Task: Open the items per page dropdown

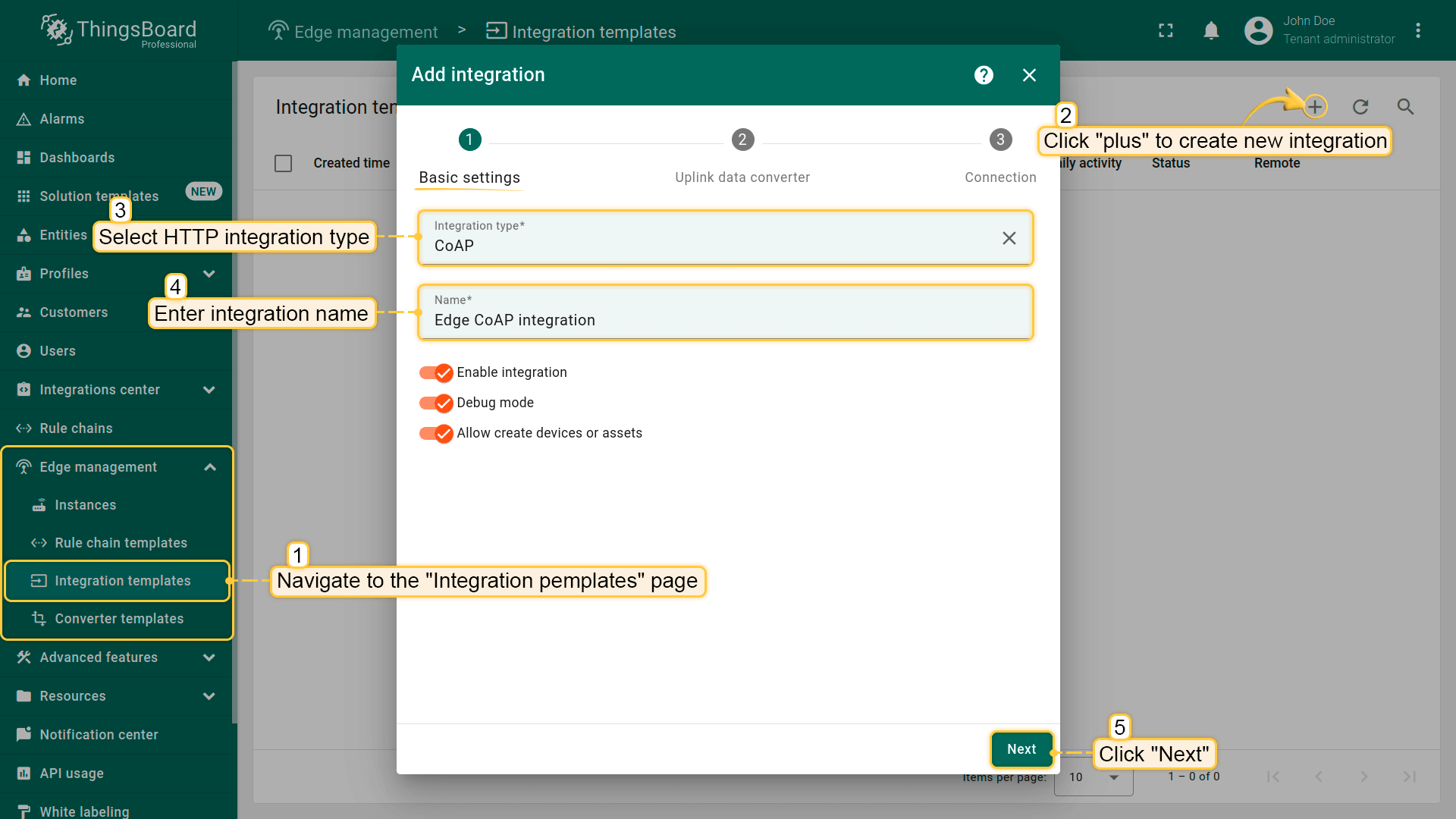Action: pyautogui.click(x=1094, y=777)
